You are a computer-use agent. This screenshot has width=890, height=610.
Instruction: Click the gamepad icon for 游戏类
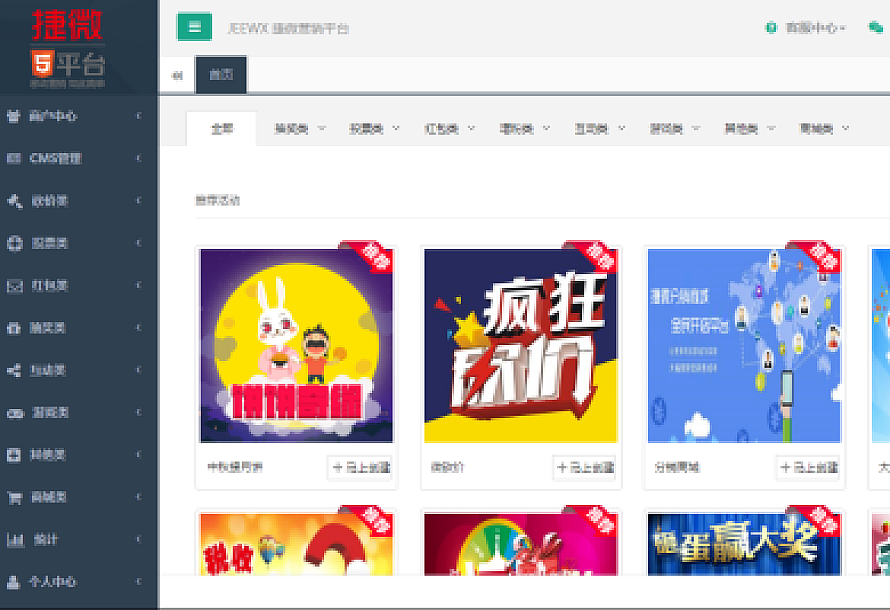click(14, 413)
